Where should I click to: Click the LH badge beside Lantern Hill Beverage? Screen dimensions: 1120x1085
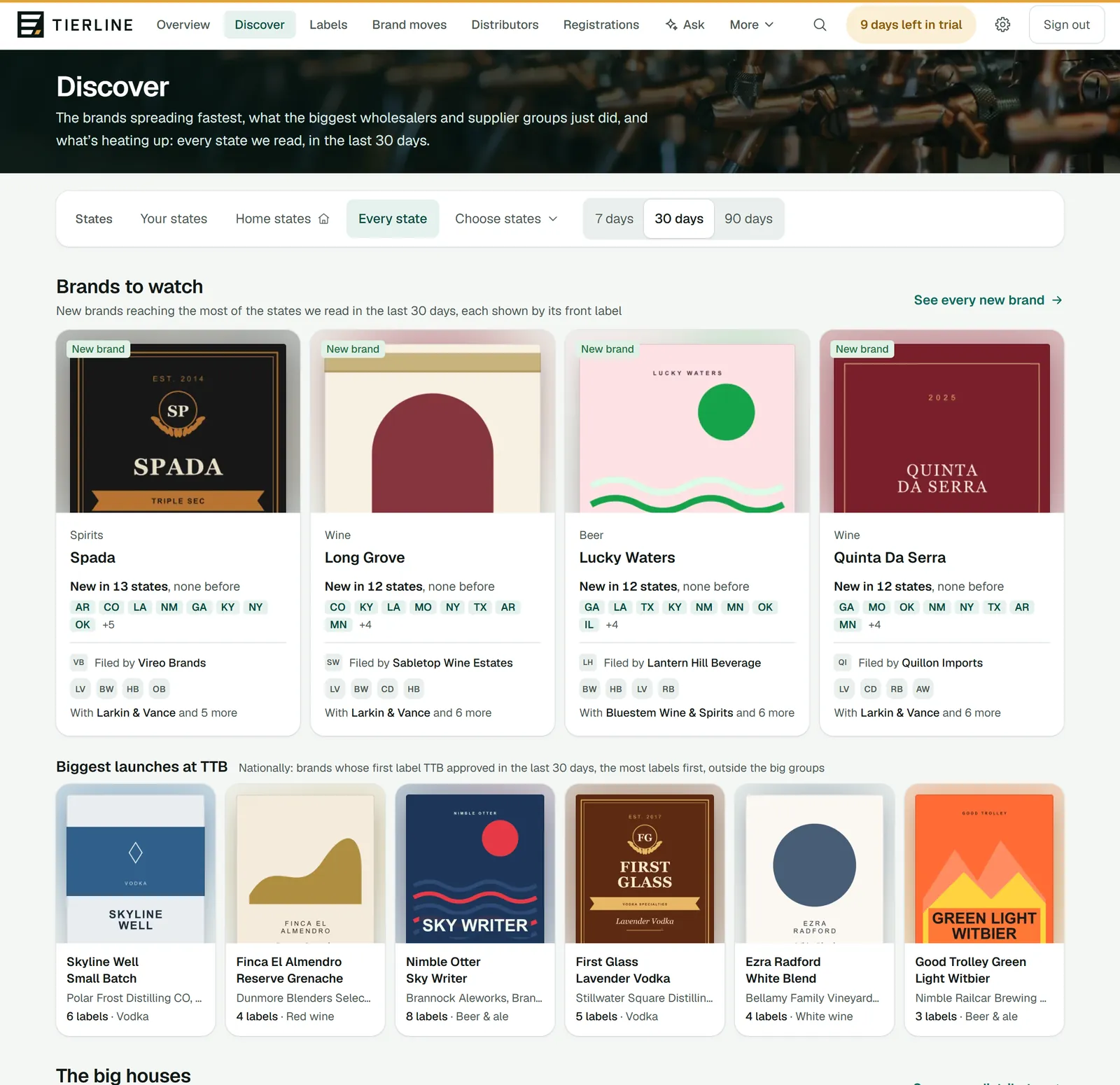pos(588,662)
